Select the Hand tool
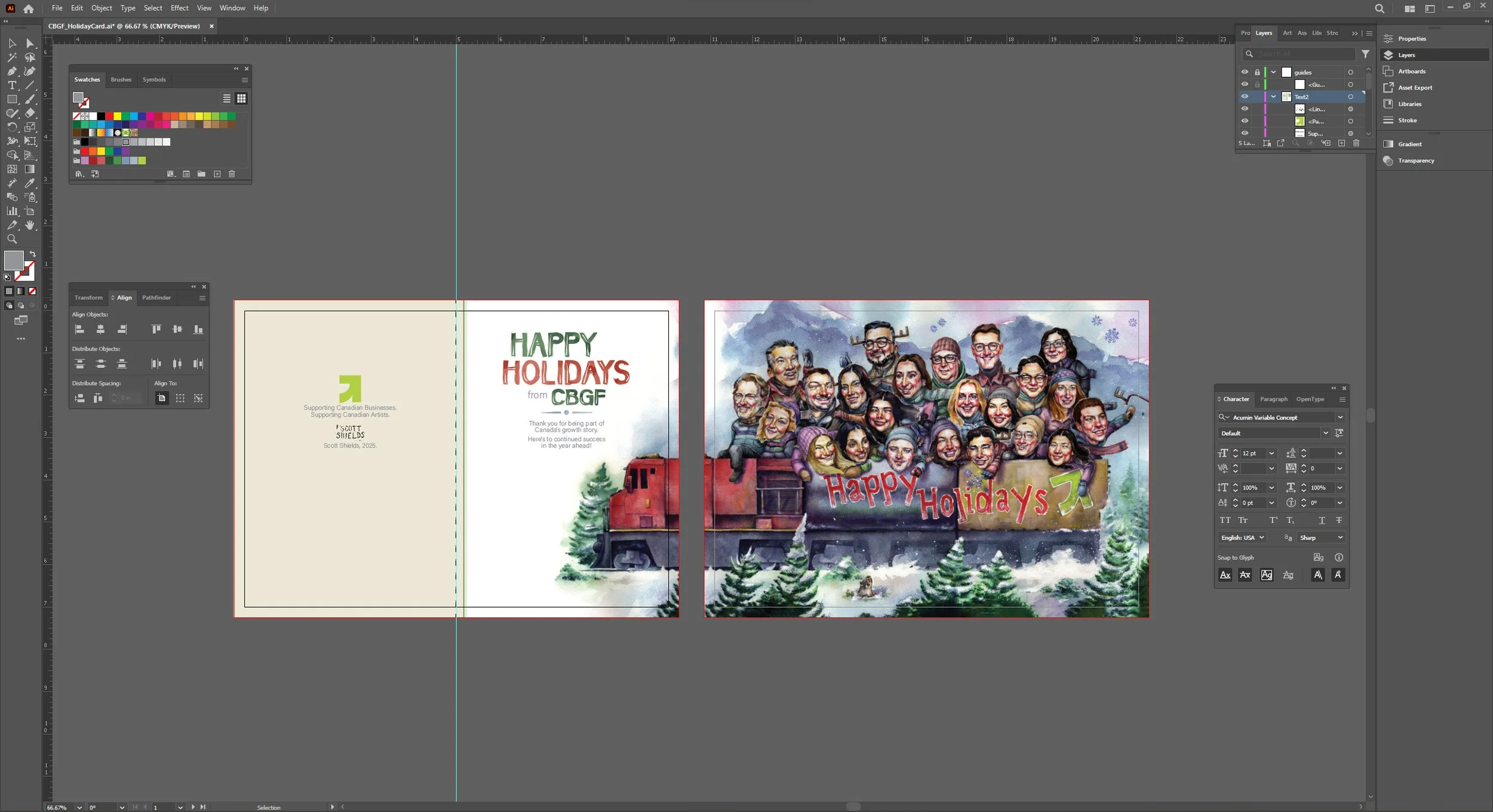Viewport: 1493px width, 812px height. pos(30,225)
